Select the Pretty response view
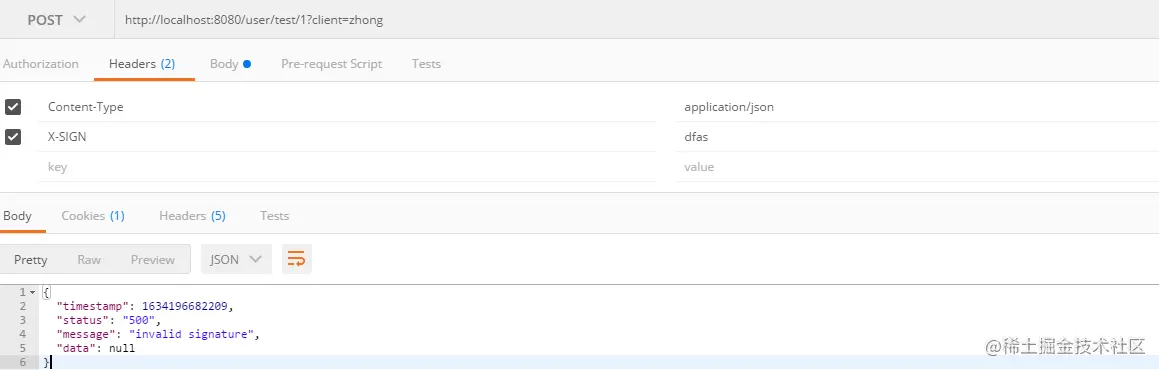 click(31, 259)
